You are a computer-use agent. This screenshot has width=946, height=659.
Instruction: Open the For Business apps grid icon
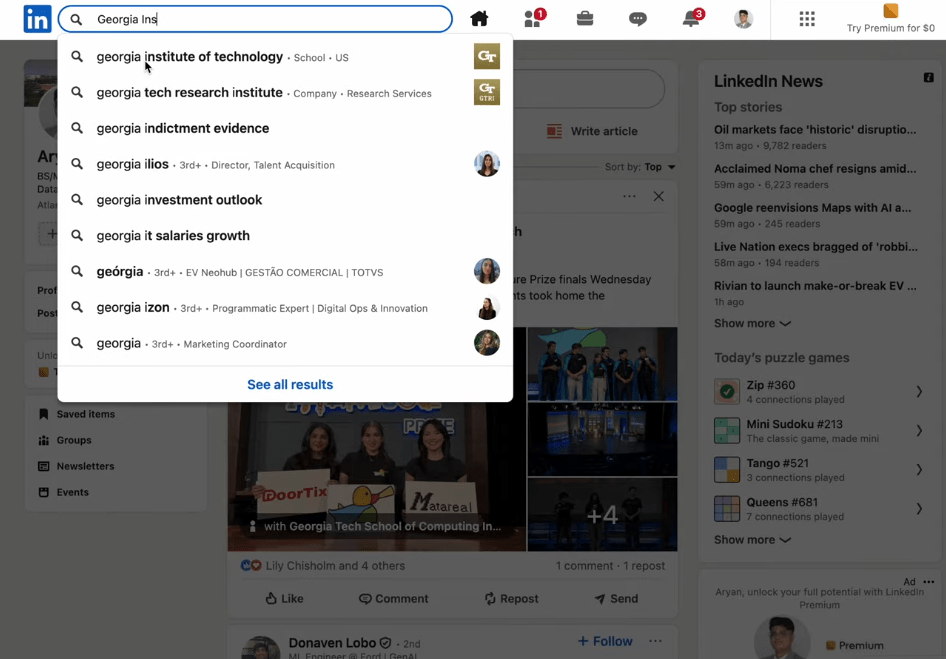coord(807,19)
